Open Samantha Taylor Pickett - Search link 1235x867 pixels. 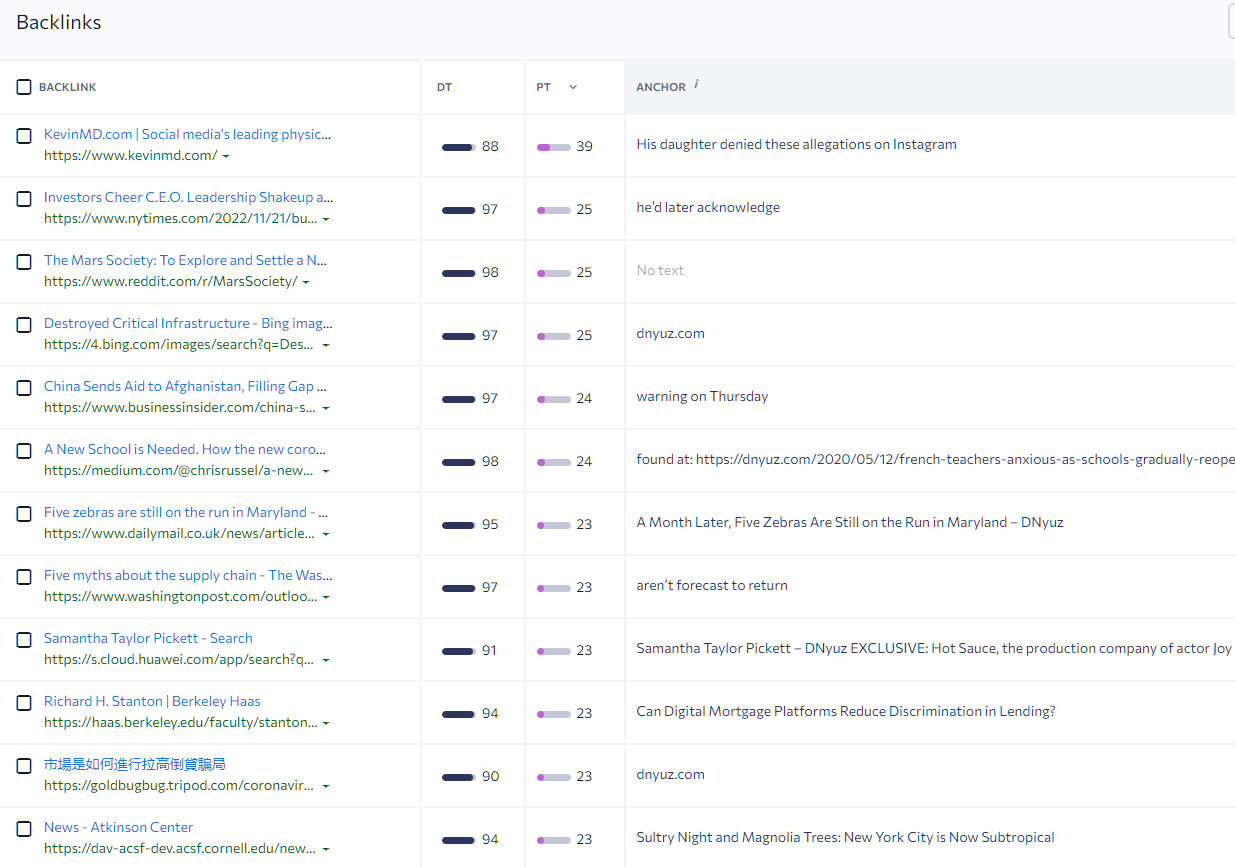pos(148,638)
